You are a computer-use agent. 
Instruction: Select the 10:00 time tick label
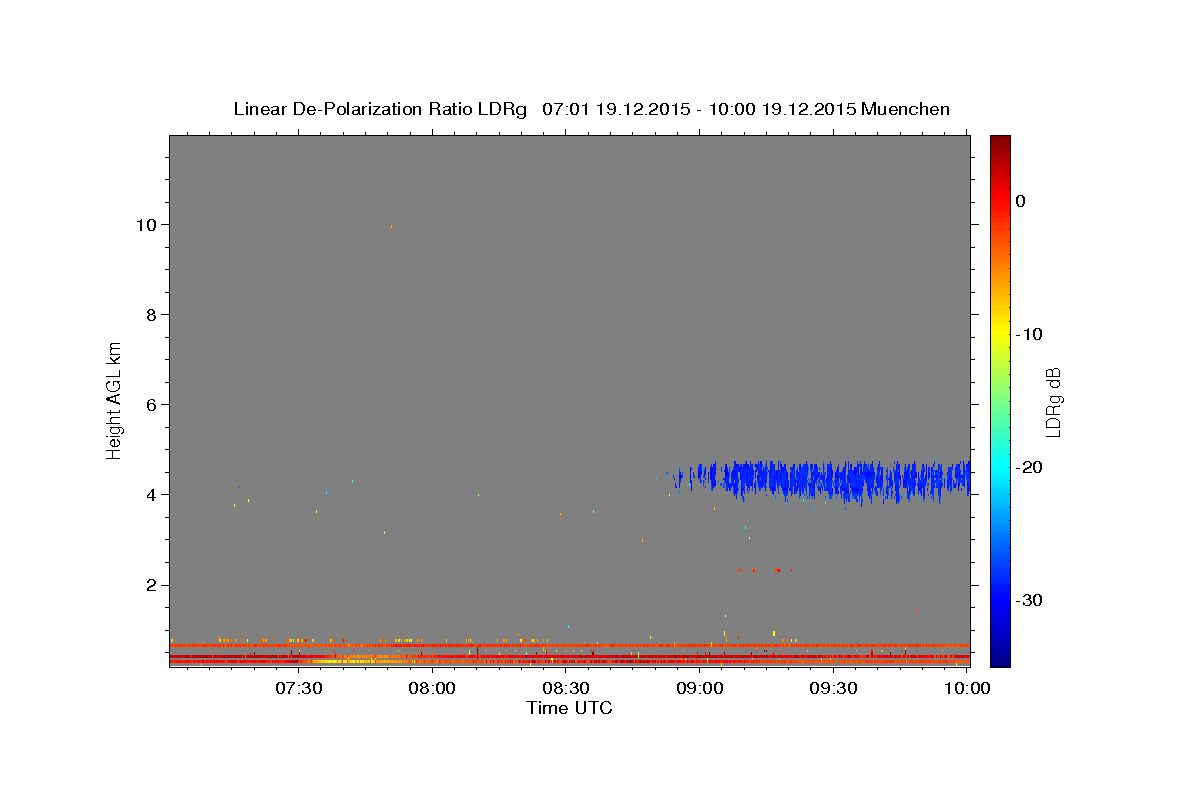966,688
